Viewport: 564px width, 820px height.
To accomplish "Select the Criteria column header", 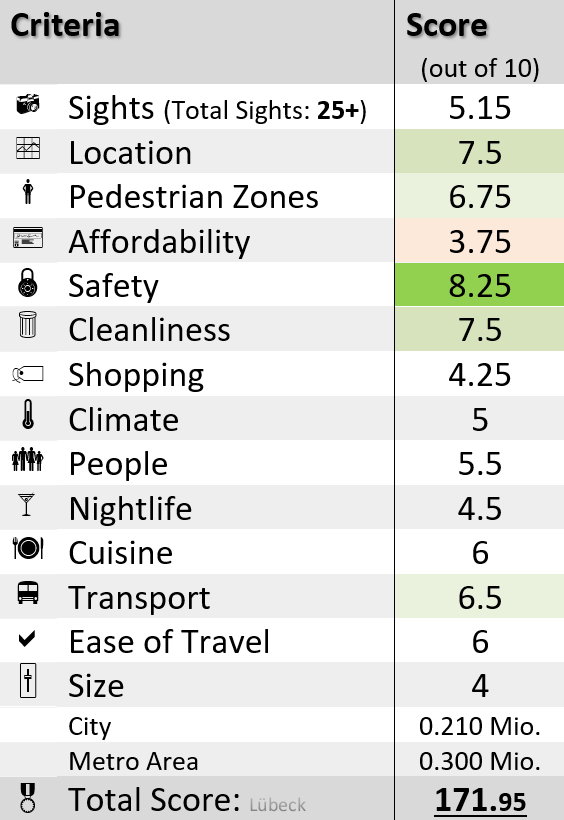I will 65,25.
